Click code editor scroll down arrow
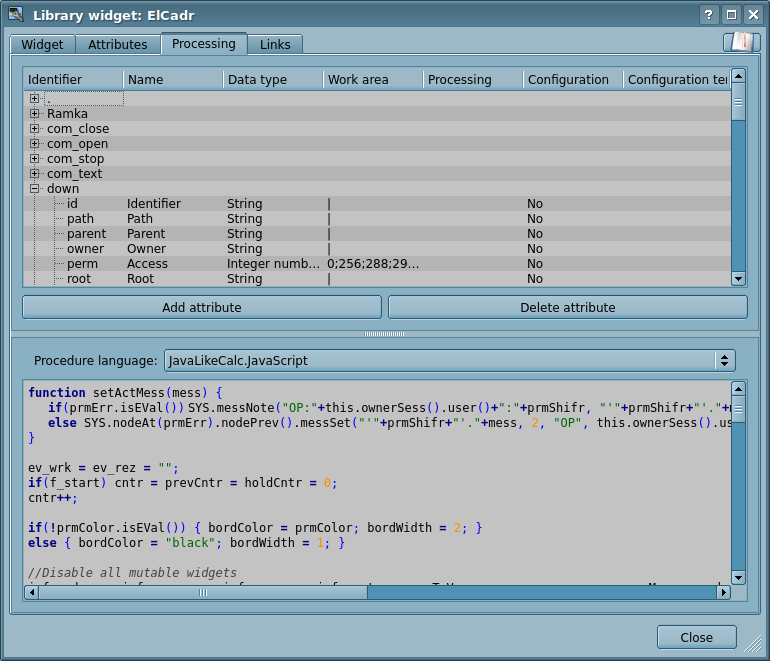This screenshot has height=661, width=770. point(738,577)
